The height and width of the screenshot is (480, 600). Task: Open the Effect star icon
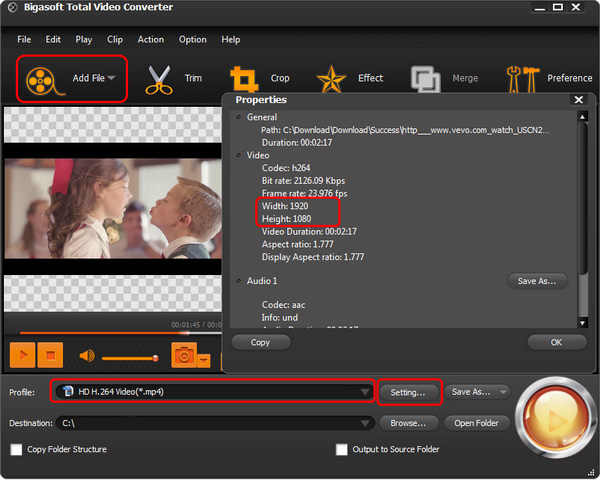pos(331,79)
